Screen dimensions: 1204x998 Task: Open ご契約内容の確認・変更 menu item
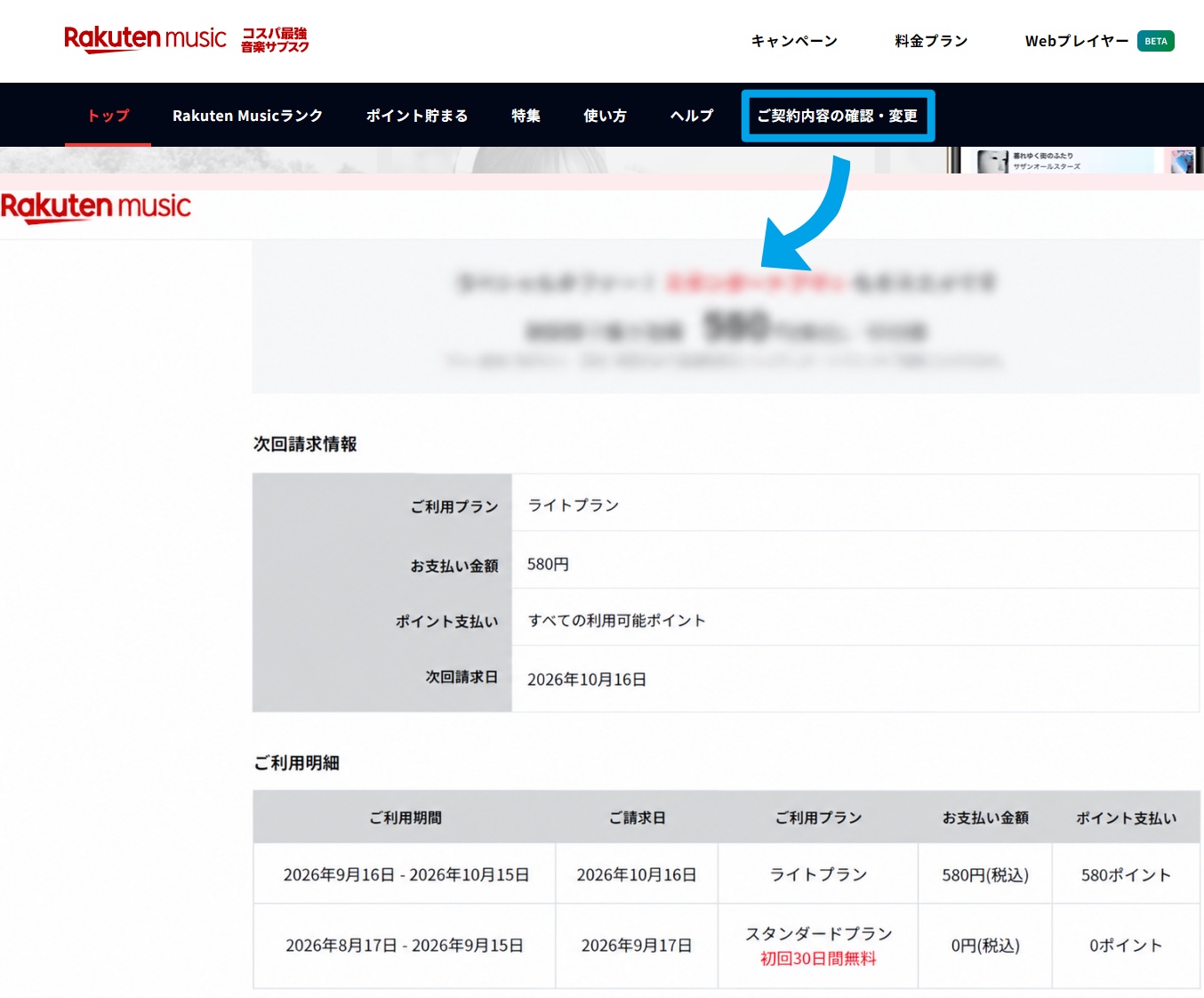pos(838,116)
